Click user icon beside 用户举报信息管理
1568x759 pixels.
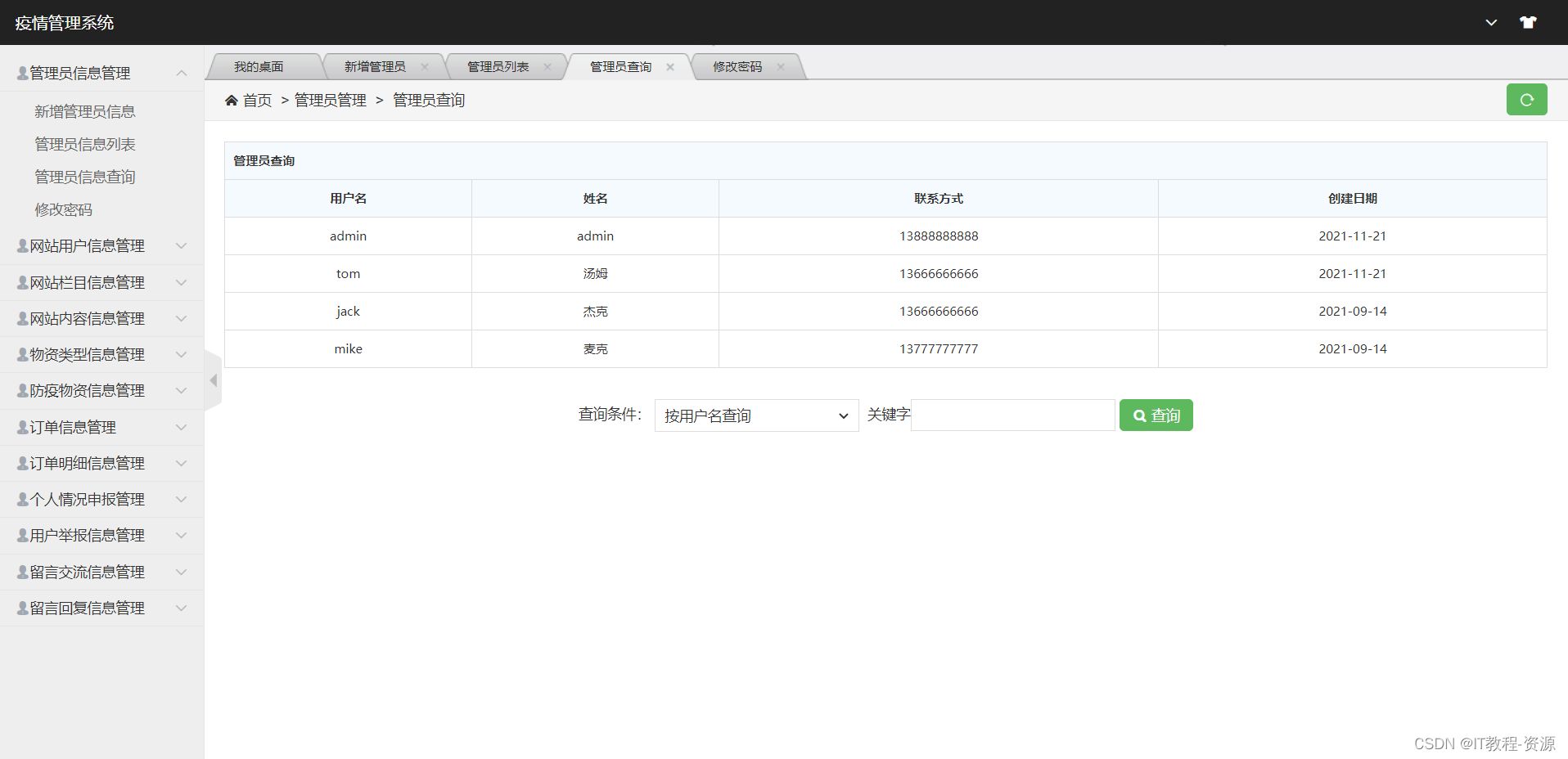point(23,535)
